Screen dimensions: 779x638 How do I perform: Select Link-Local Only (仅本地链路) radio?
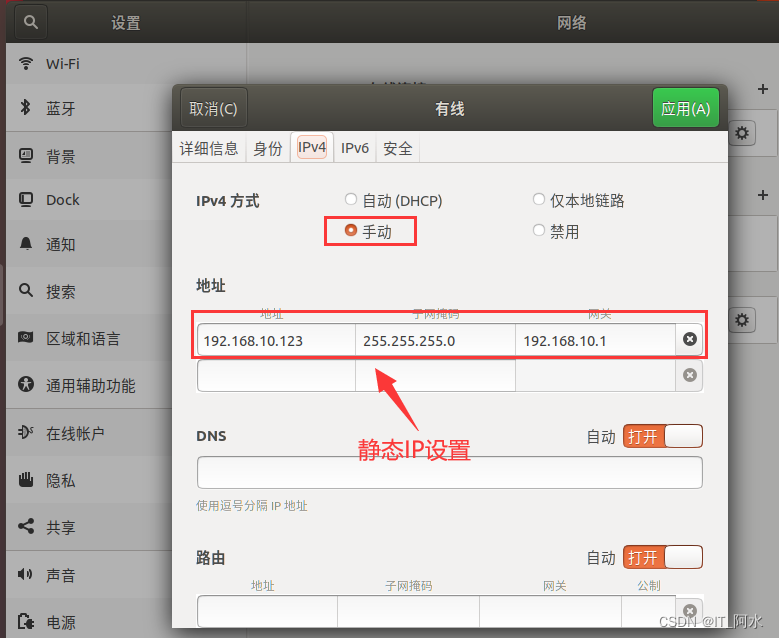[x=539, y=199]
